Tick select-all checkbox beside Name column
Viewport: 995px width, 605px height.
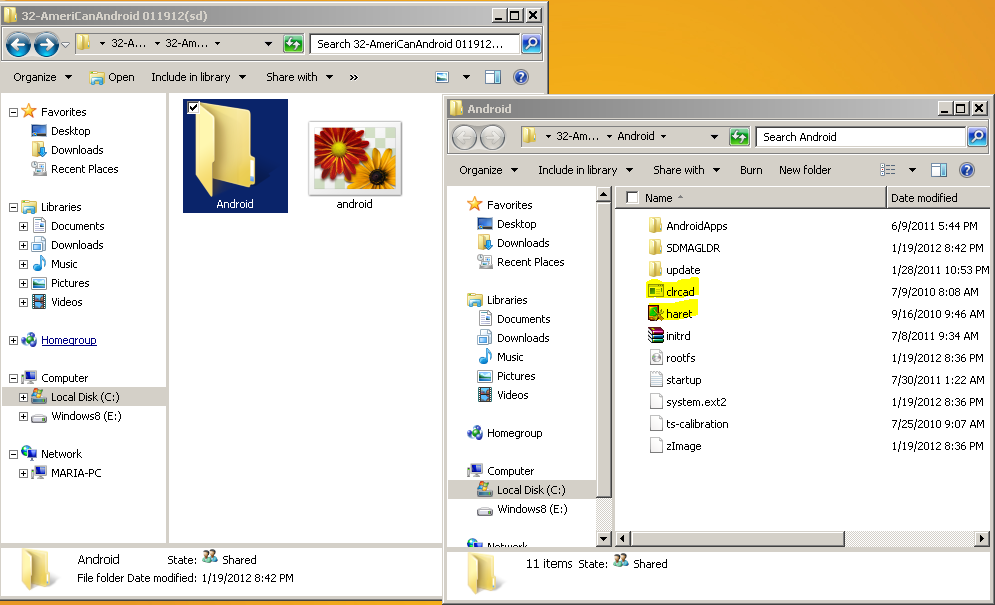pos(632,197)
